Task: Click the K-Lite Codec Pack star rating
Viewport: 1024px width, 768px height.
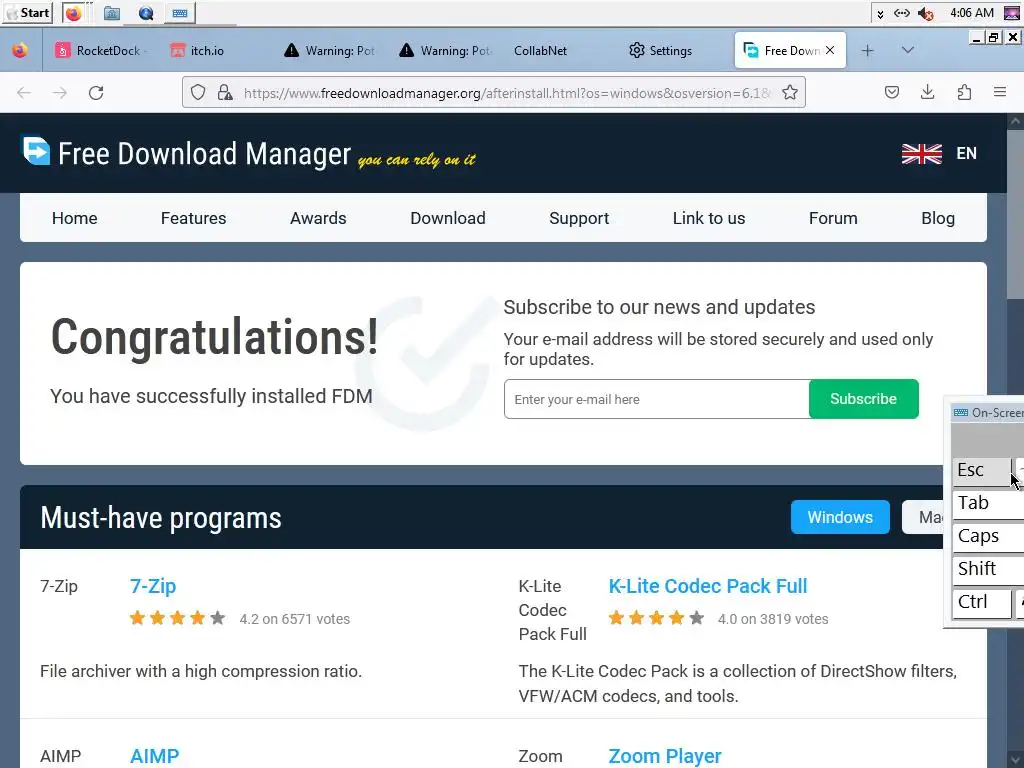Action: 656,618
